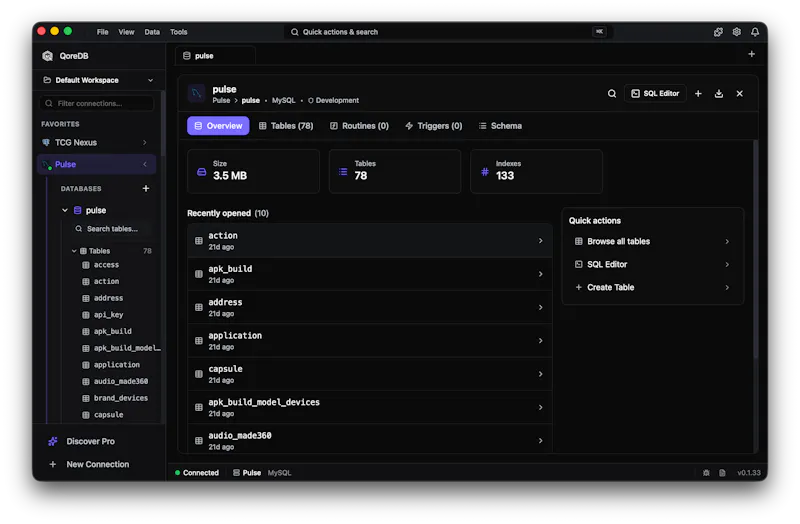800x524 pixels.
Task: Click the pulse database icon in the sidebar tree
Action: 78,211
